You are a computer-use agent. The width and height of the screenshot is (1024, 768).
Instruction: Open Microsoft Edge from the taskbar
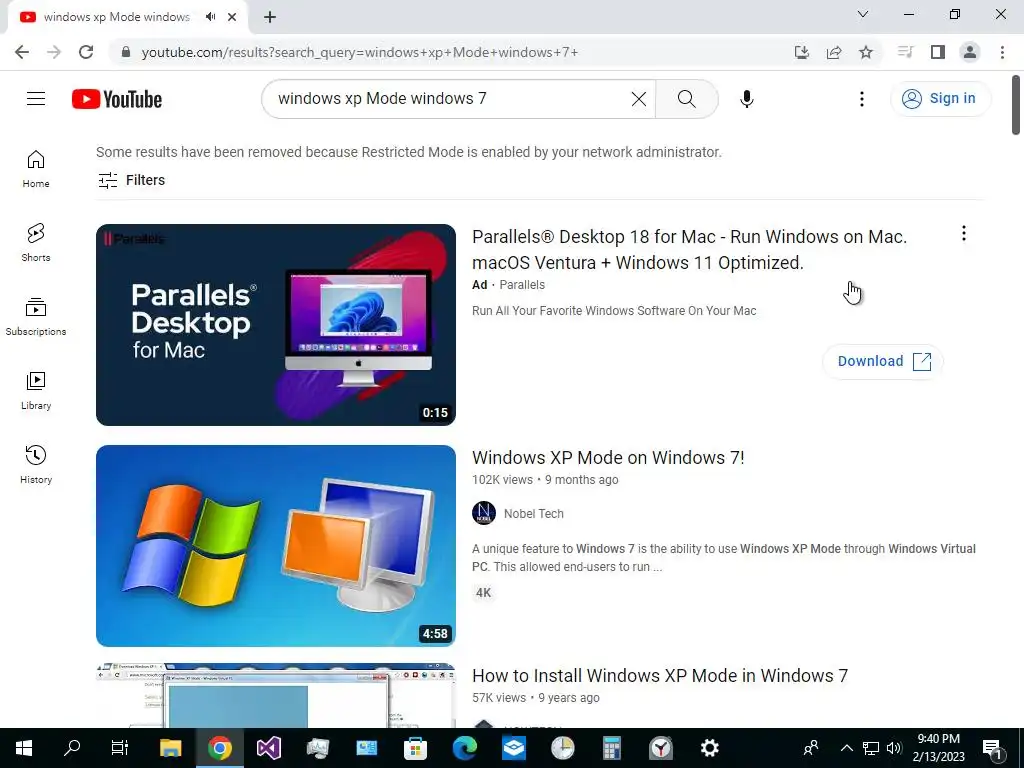(464, 748)
